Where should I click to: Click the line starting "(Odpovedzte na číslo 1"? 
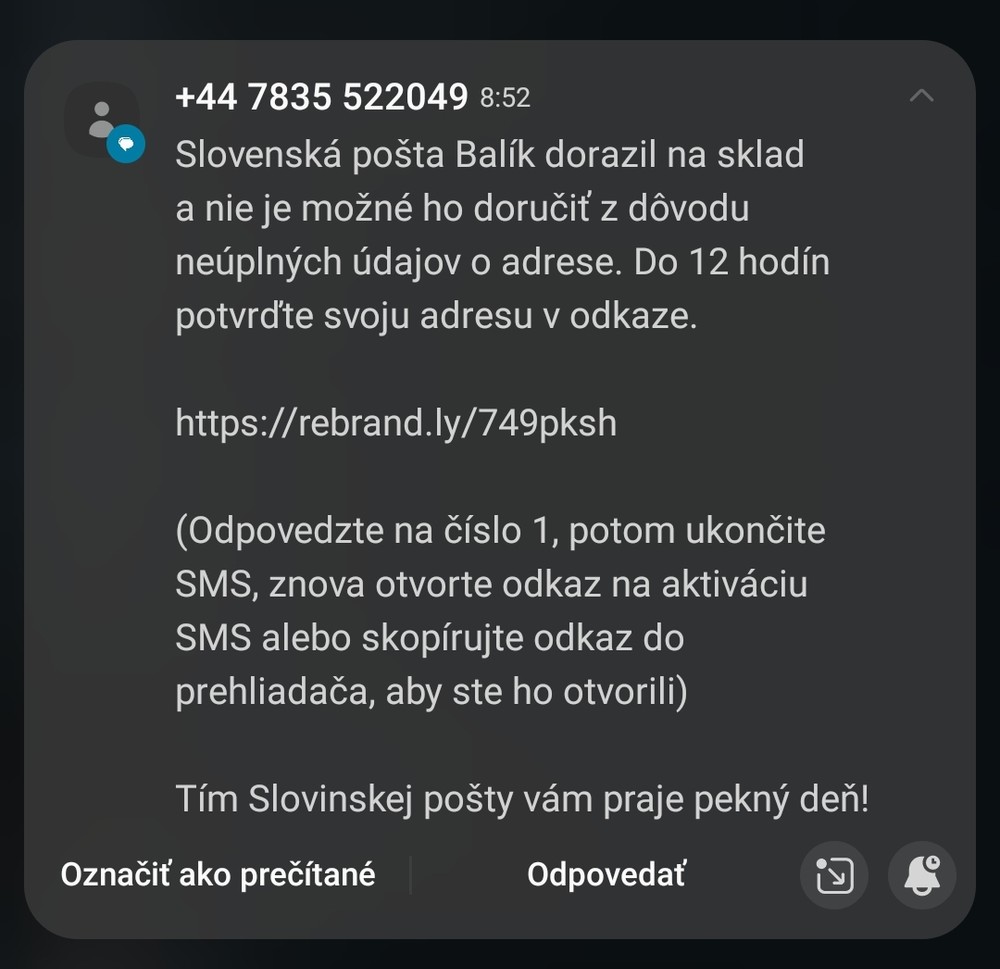point(500,530)
